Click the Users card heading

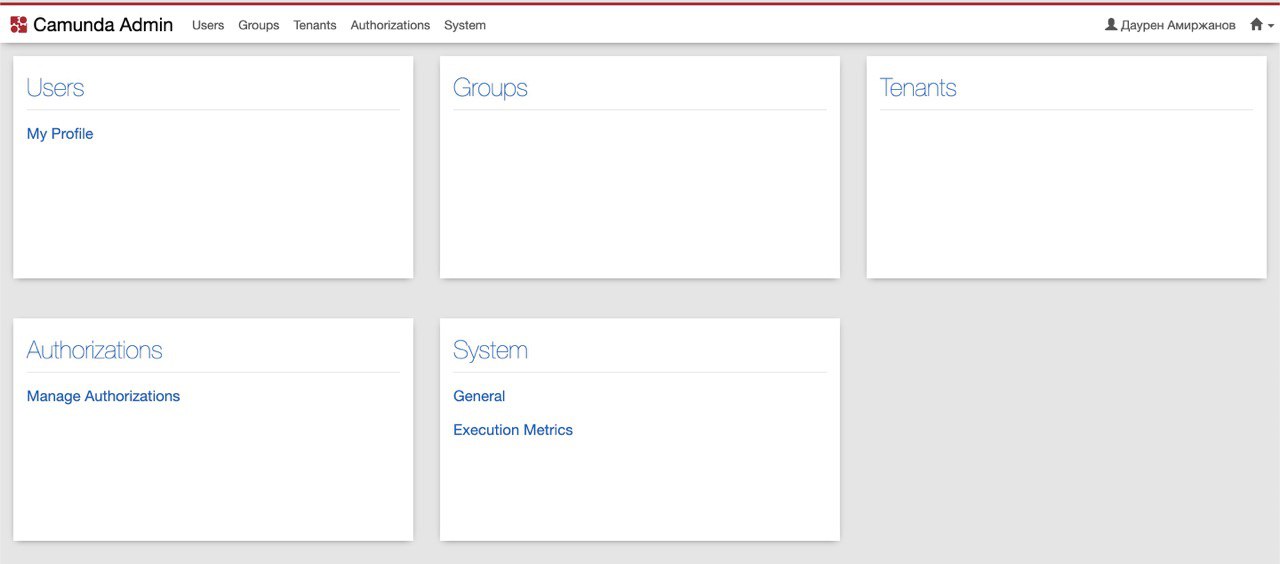tap(55, 88)
